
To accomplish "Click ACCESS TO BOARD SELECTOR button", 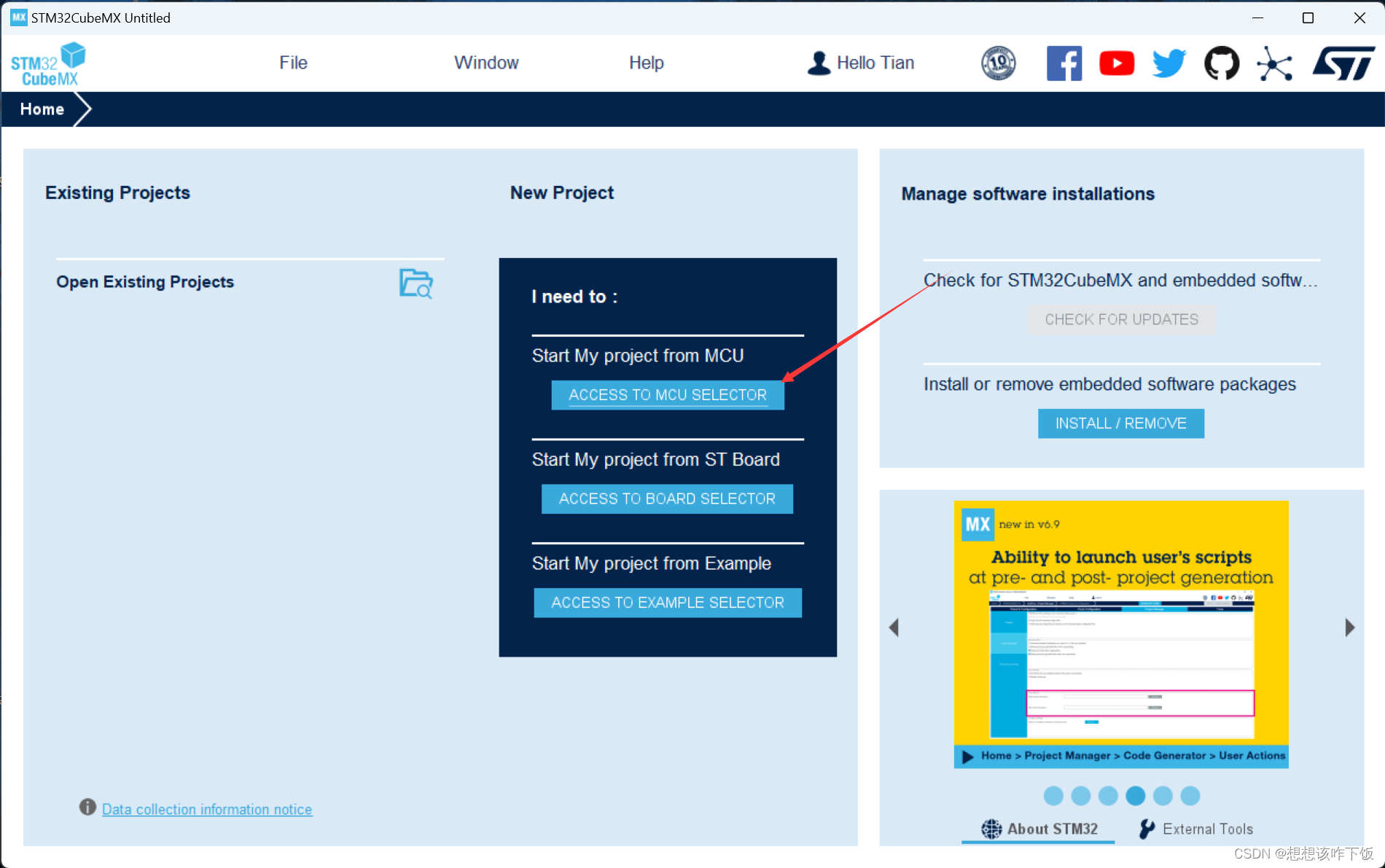I will [667, 499].
